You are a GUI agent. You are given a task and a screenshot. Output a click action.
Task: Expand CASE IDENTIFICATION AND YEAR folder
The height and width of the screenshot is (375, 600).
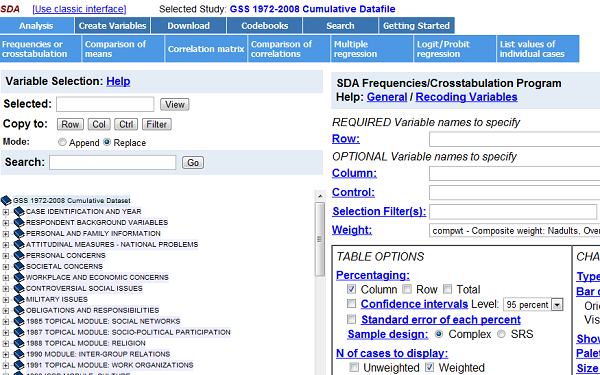point(5,212)
